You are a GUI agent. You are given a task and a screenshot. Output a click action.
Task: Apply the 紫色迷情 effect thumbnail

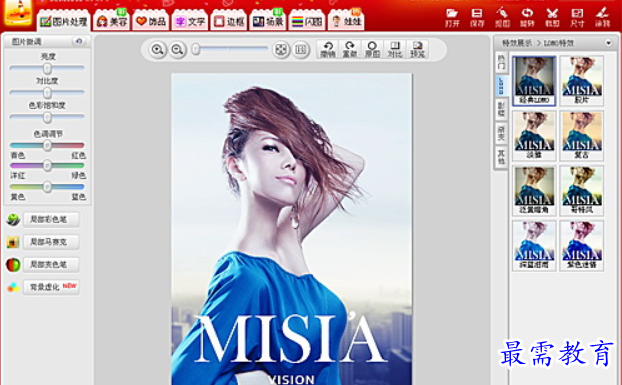pos(582,246)
